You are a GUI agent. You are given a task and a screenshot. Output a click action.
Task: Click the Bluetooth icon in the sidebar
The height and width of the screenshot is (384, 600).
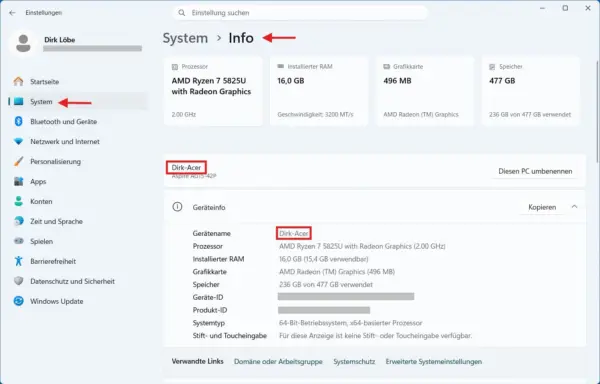click(x=18, y=121)
